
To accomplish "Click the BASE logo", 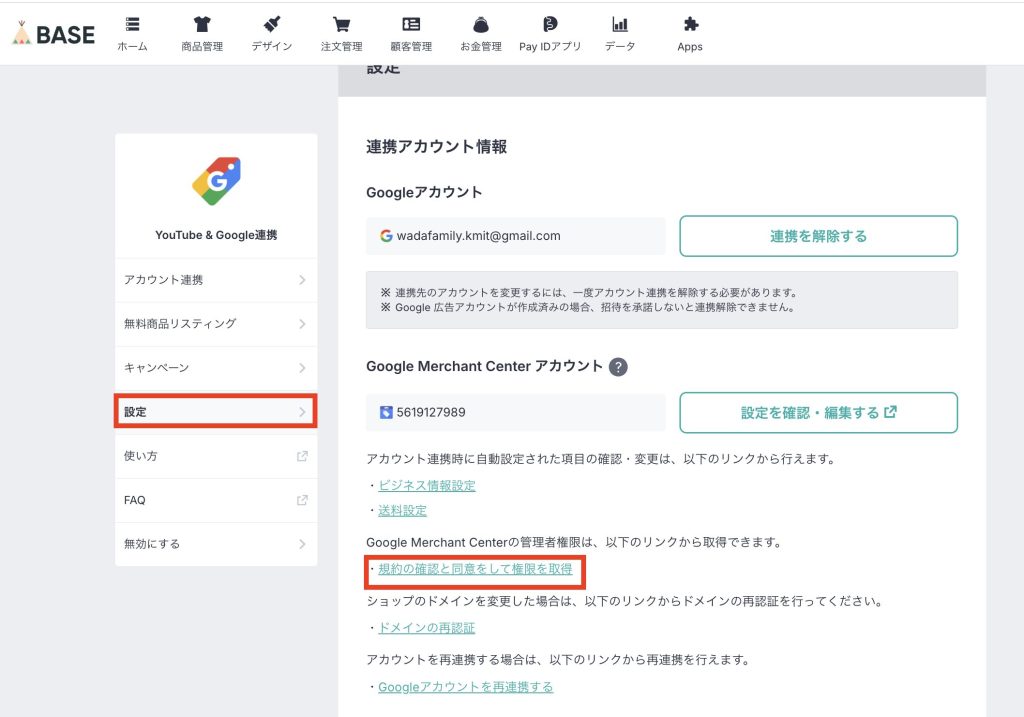I will pos(54,33).
